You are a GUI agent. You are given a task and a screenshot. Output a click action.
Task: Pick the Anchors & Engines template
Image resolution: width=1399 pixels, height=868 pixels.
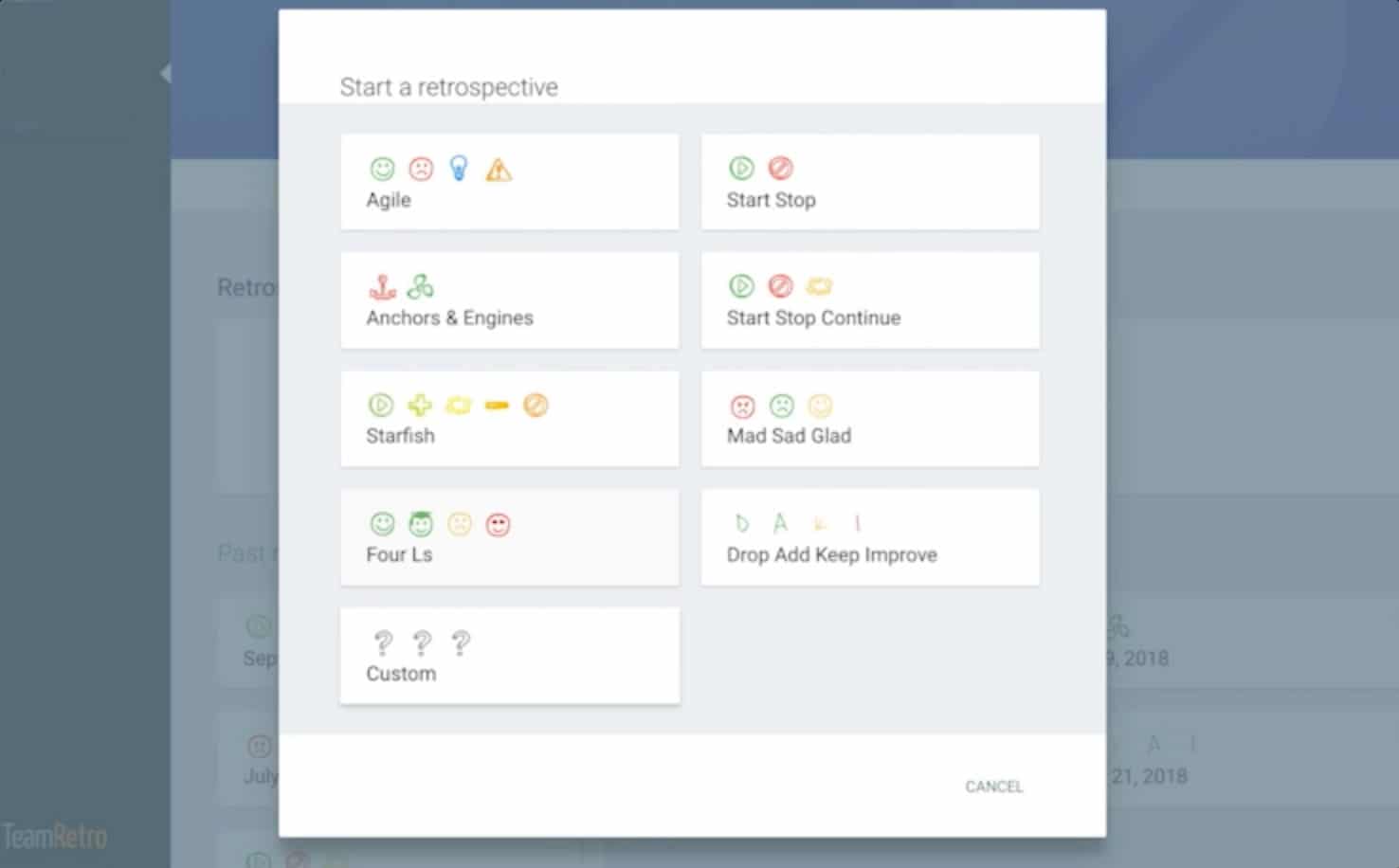point(510,300)
